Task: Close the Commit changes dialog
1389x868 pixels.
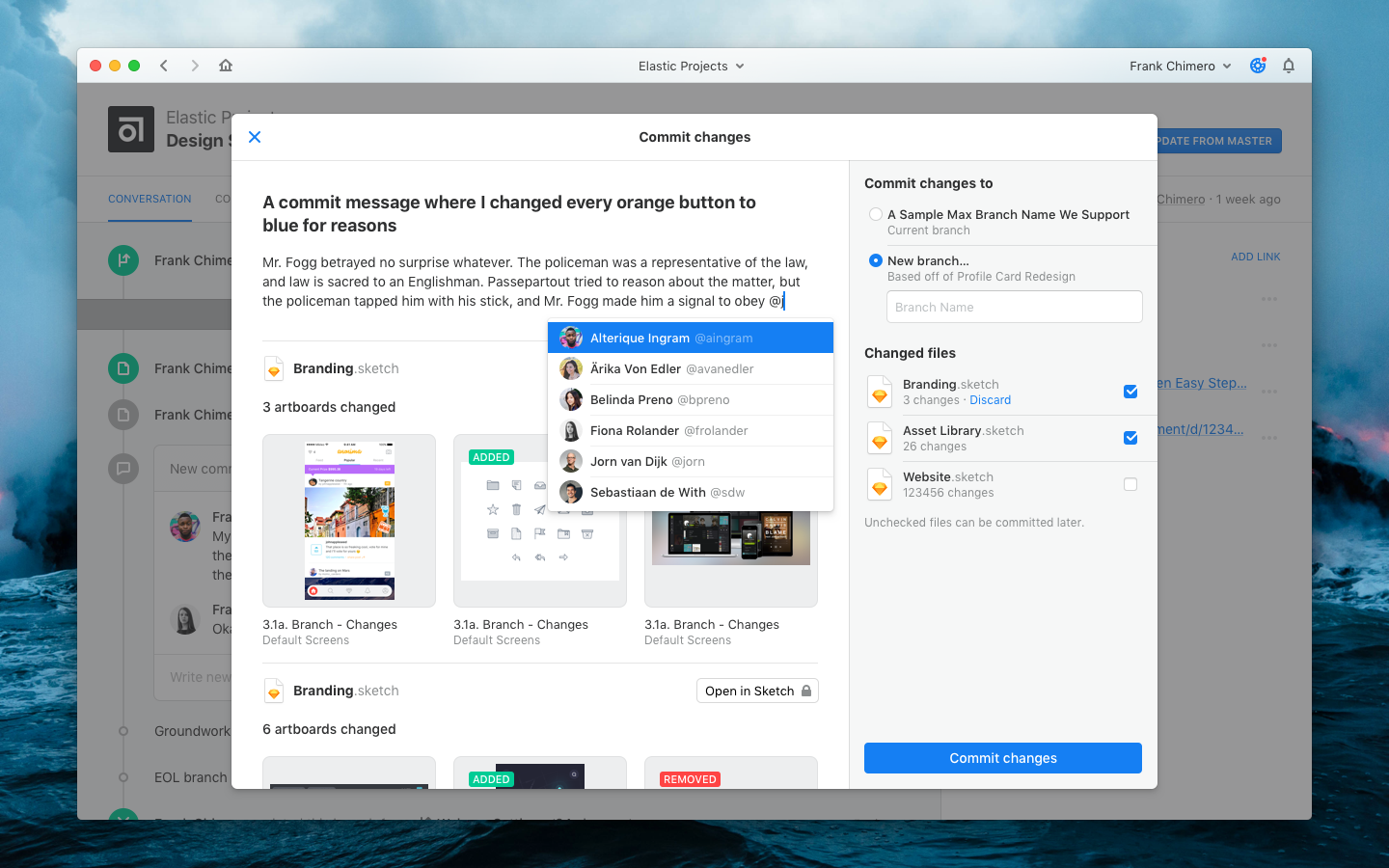Action: [x=255, y=137]
